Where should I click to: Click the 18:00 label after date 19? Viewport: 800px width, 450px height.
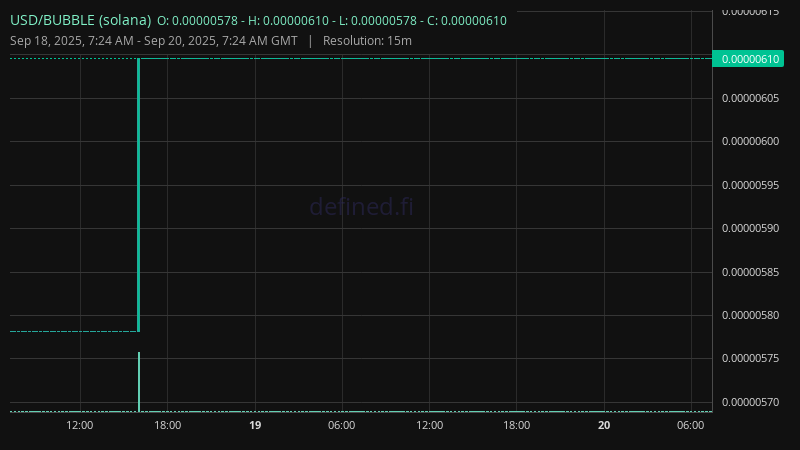pos(517,426)
